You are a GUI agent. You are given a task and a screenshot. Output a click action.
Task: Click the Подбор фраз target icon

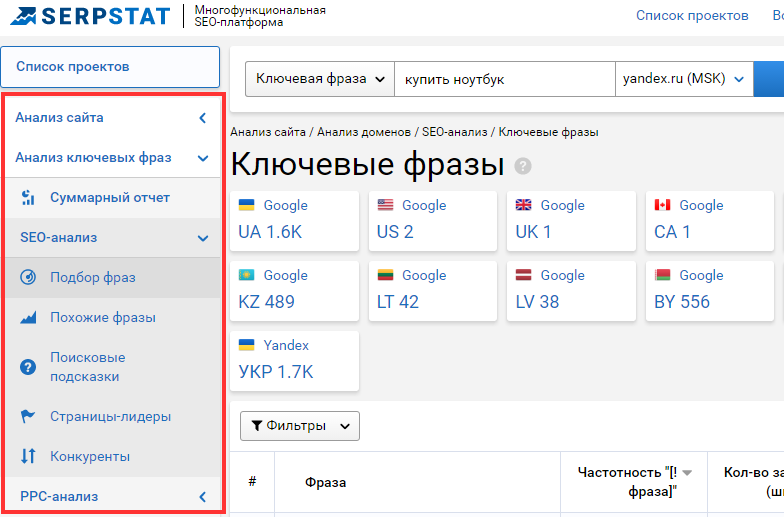click(x=28, y=277)
